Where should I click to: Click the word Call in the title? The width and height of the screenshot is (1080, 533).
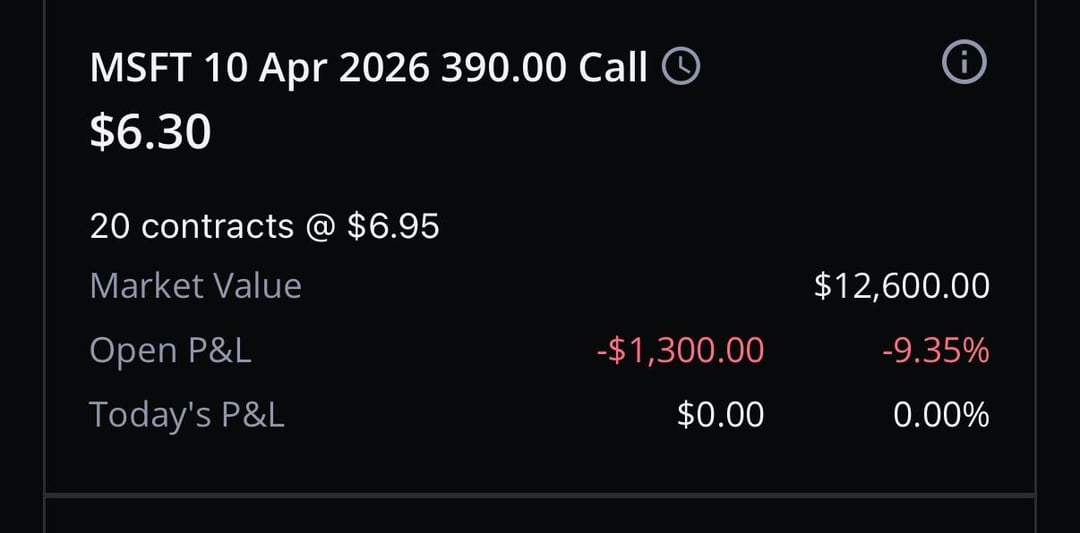coord(614,68)
